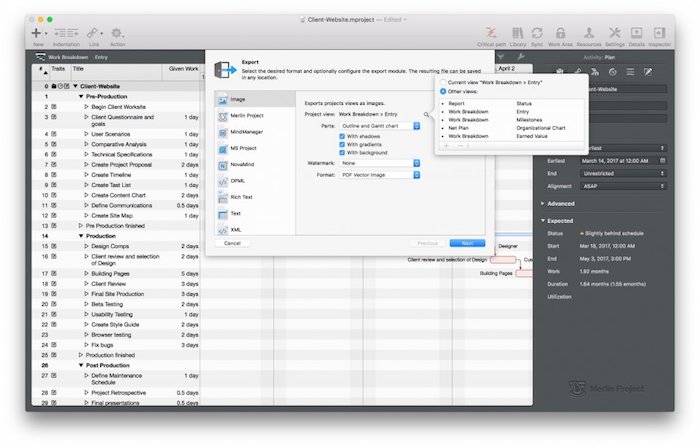Click the Link chain toolbar icon

click(92, 33)
